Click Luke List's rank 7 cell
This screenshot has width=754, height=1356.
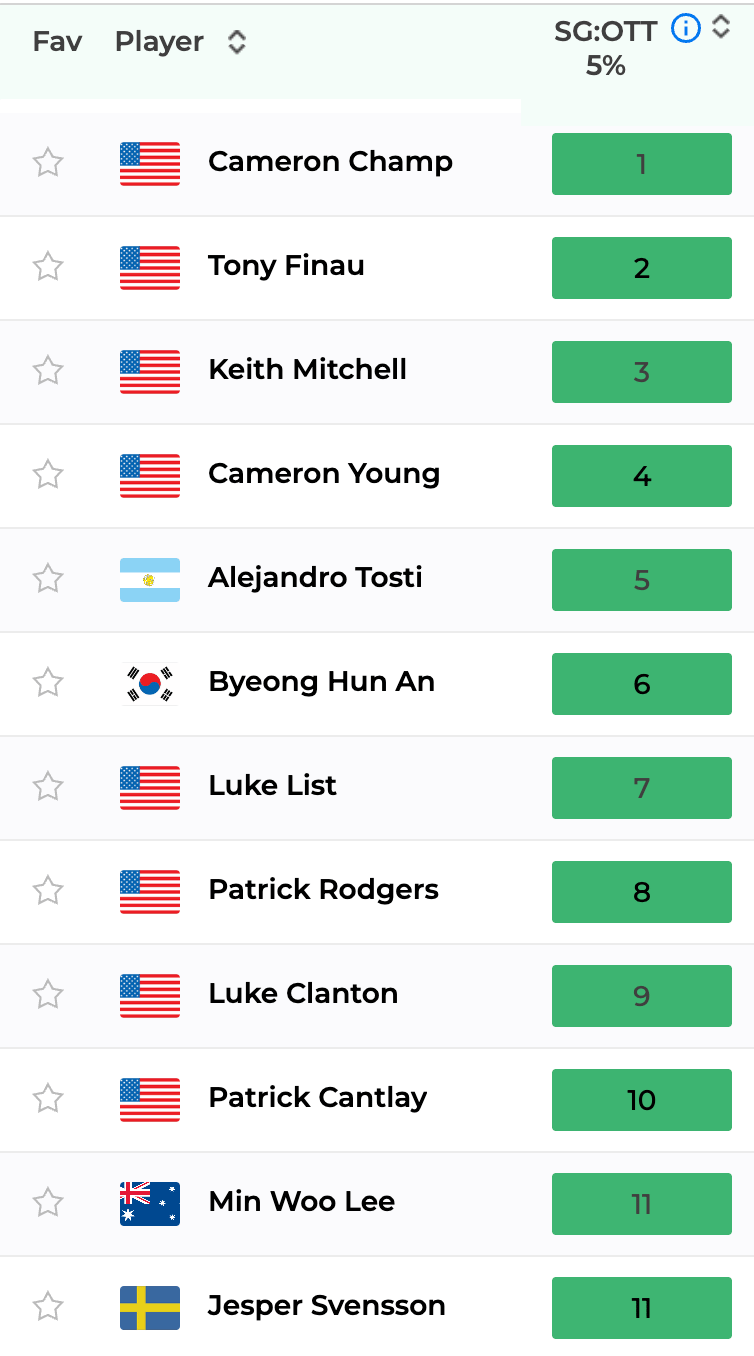click(x=642, y=788)
